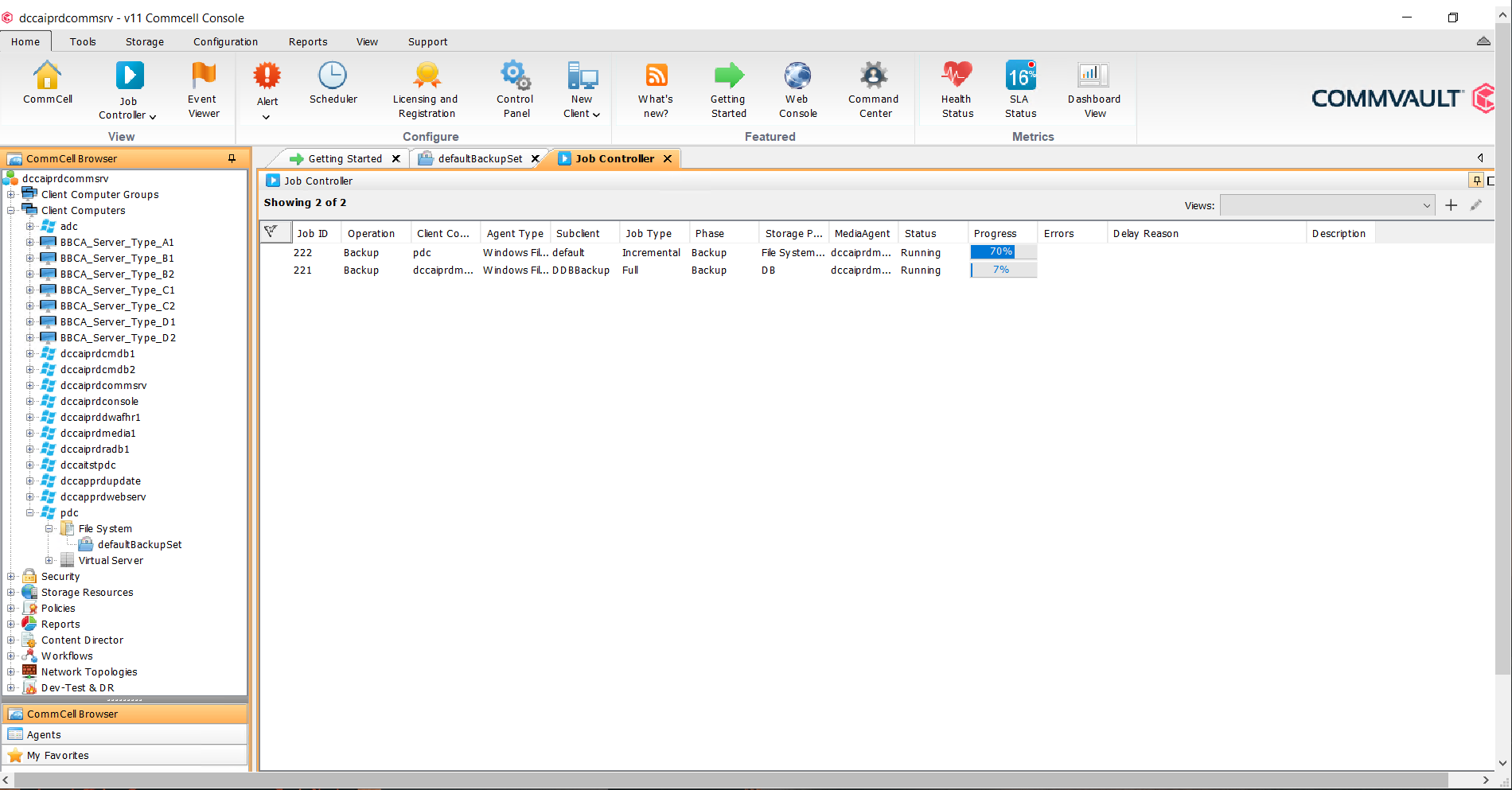
Task: Open the Reports ribbon tab
Action: click(x=308, y=41)
